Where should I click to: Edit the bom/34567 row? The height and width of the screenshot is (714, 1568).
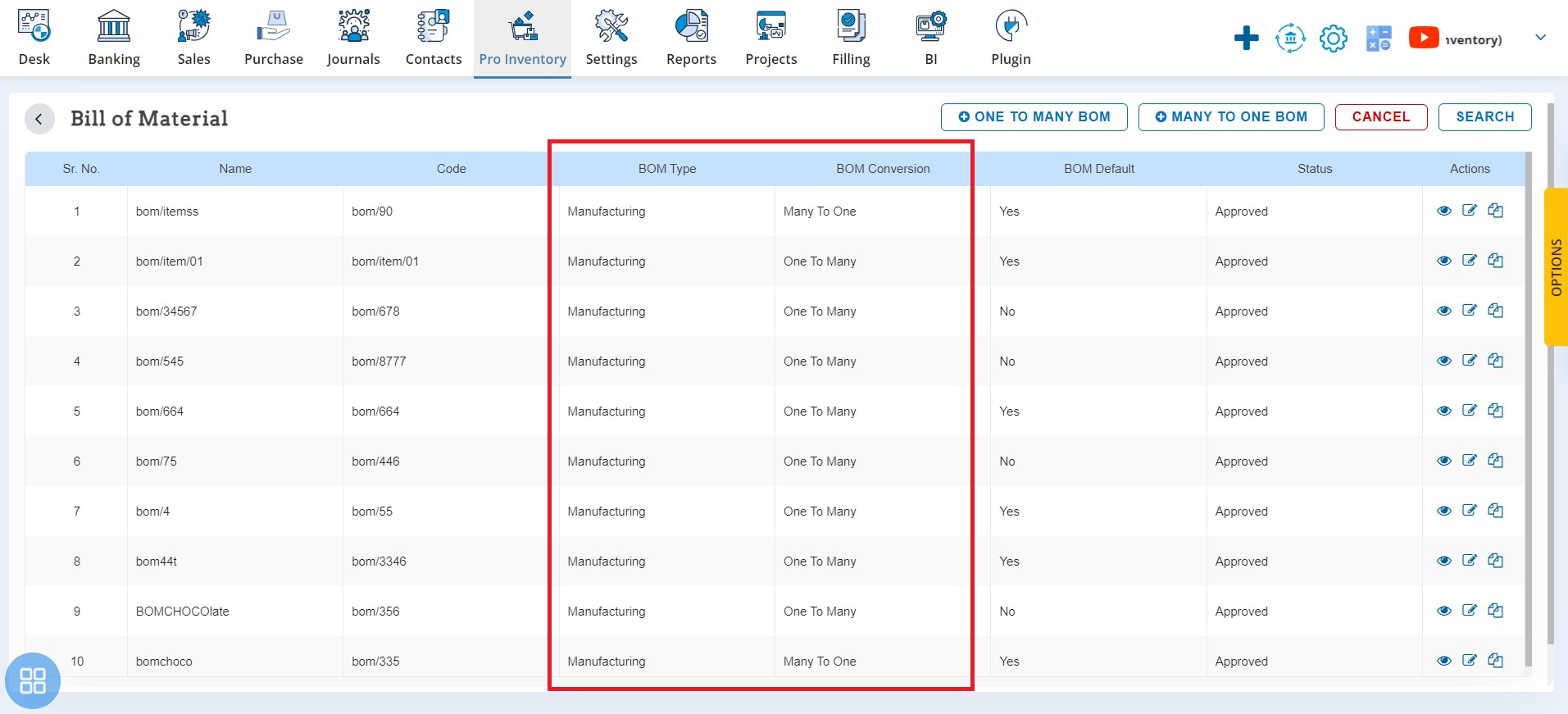pyautogui.click(x=1470, y=310)
